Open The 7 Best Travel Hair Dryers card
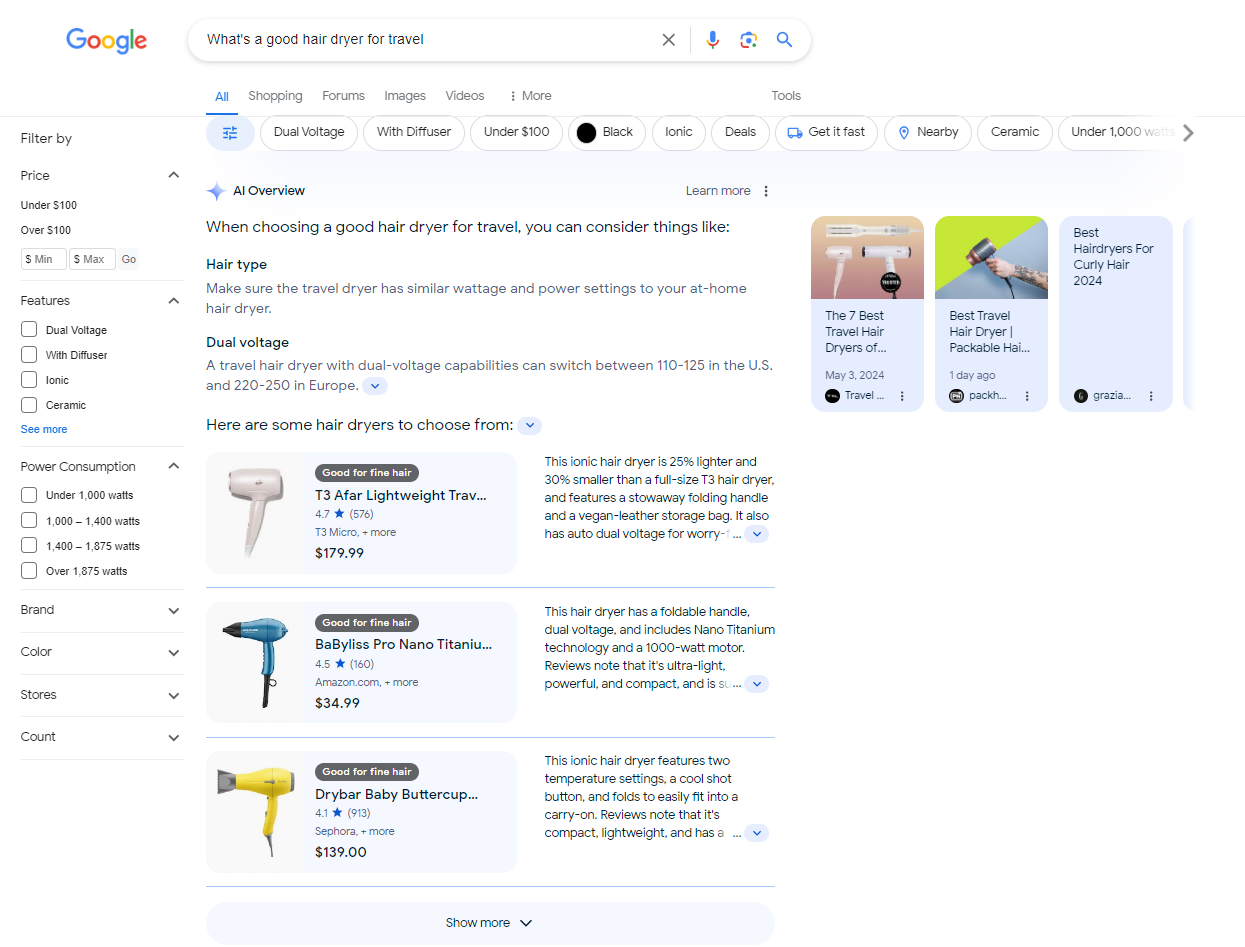The height and width of the screenshot is (947, 1245). (x=867, y=314)
